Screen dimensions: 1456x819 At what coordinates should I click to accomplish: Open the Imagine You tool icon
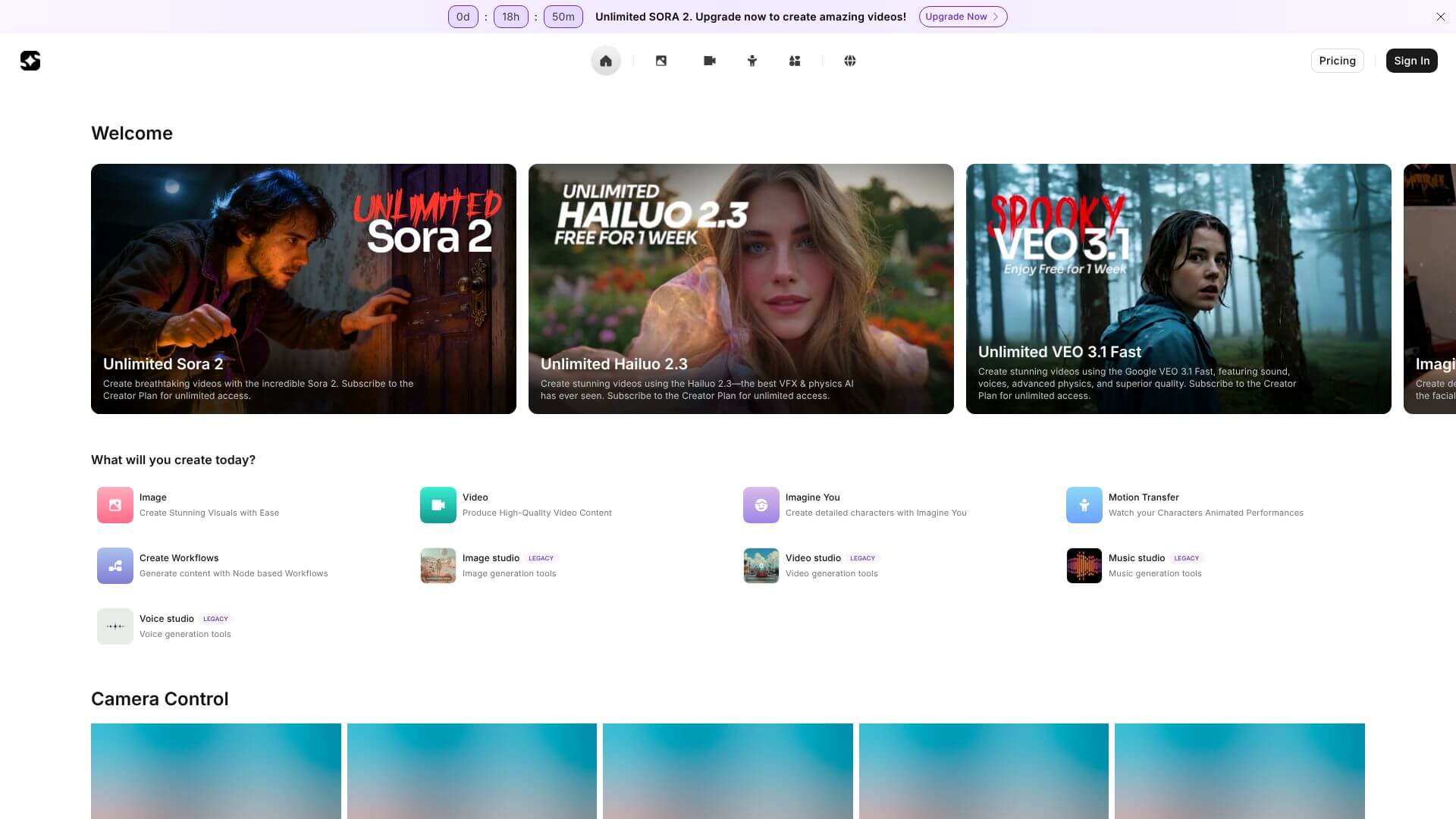761,505
